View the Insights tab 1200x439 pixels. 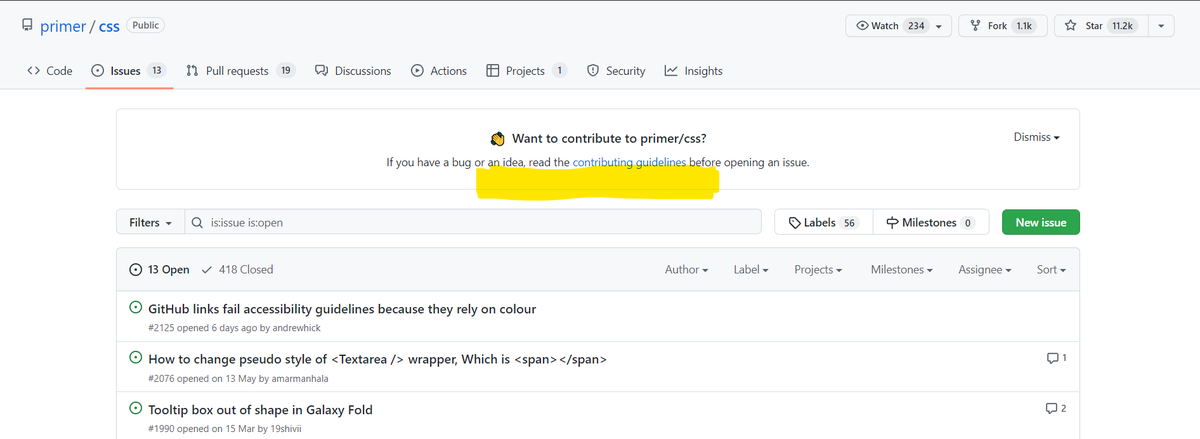(x=693, y=71)
